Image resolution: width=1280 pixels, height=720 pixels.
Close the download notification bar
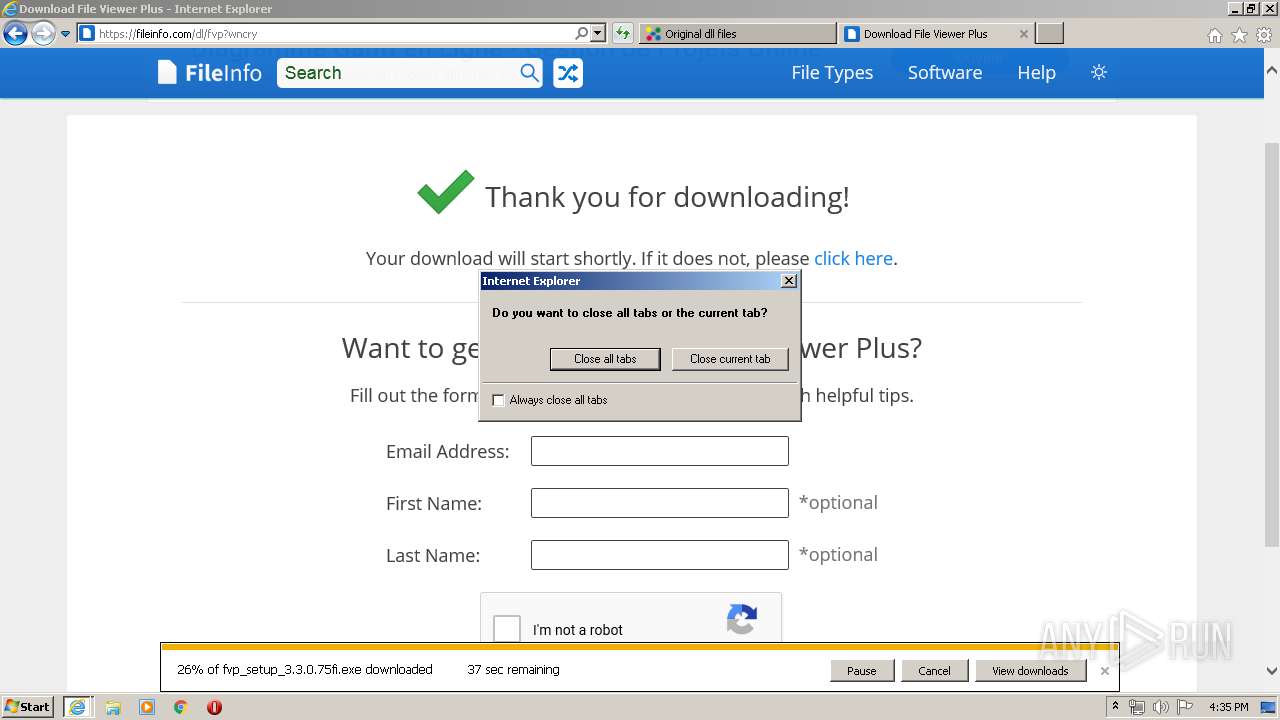(x=1105, y=671)
